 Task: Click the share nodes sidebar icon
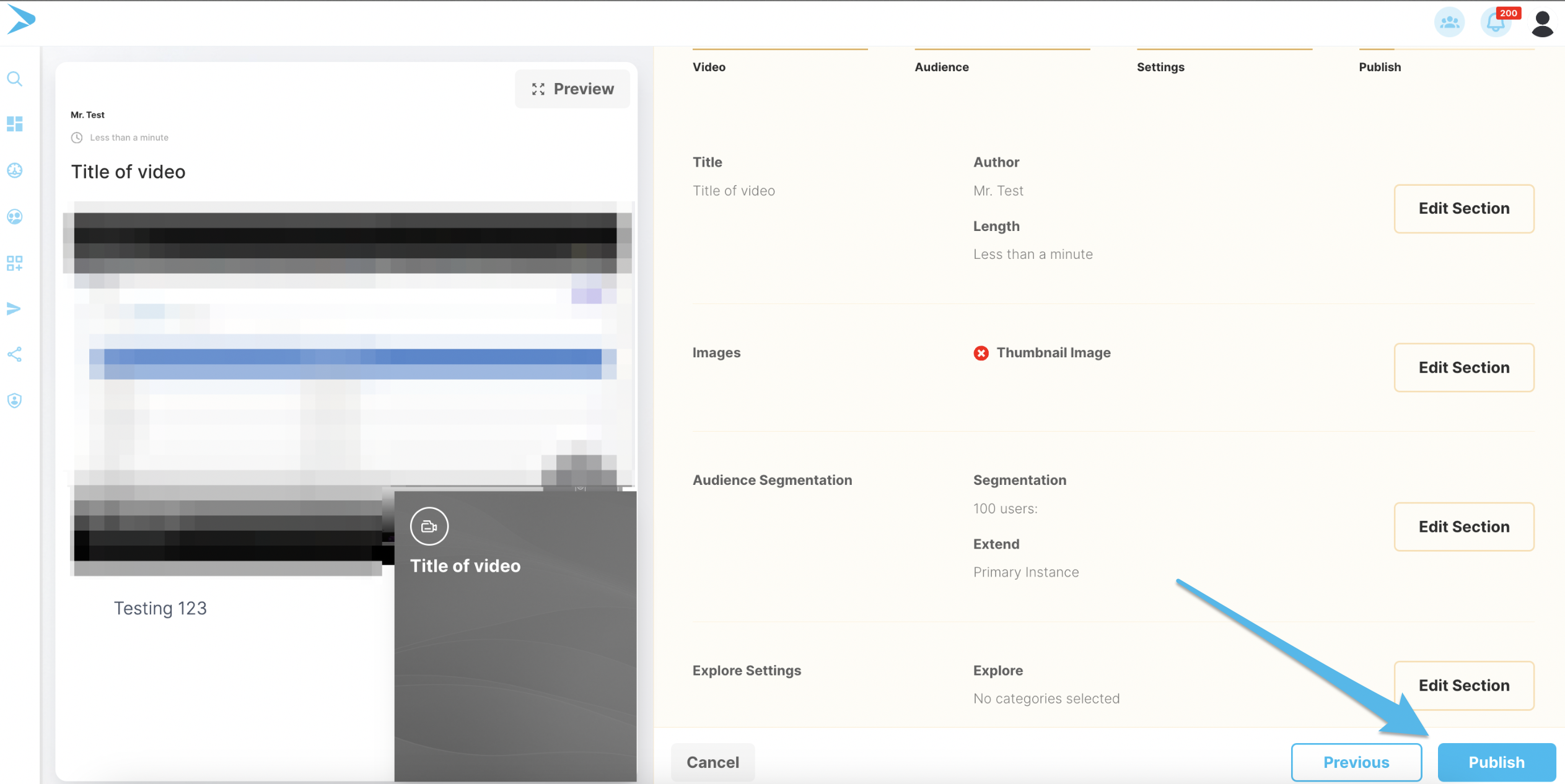pyautogui.click(x=15, y=354)
